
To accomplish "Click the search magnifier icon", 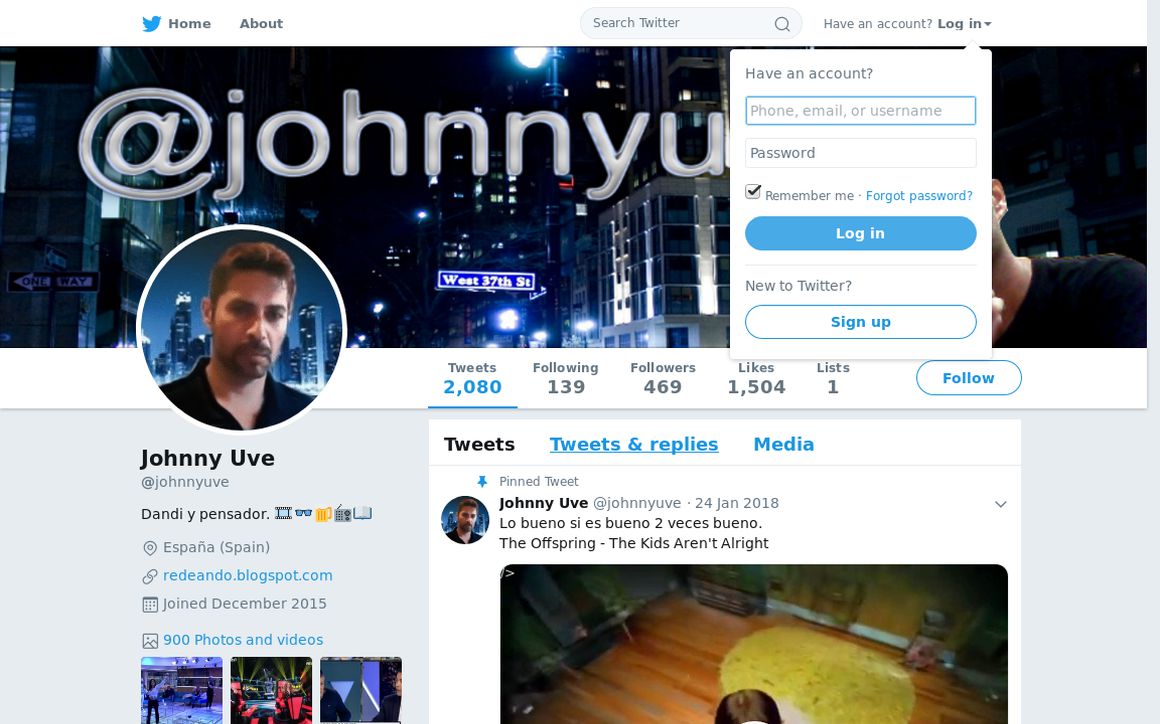I will tap(782, 24).
